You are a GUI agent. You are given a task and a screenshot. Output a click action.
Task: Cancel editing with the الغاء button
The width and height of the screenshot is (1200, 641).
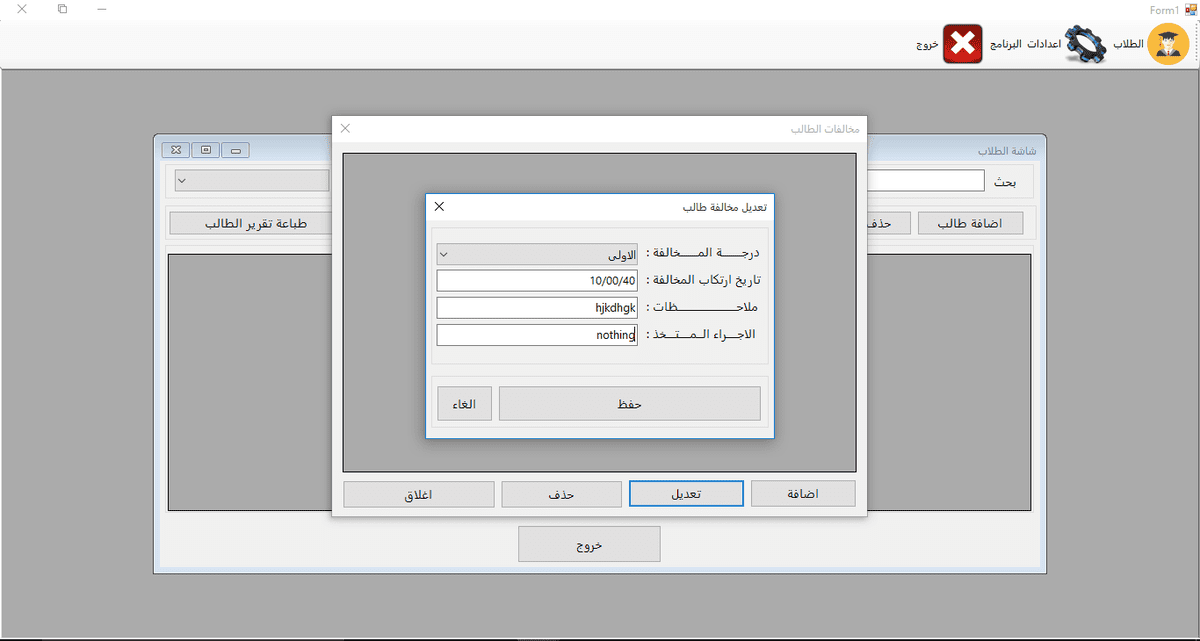[x=464, y=404]
